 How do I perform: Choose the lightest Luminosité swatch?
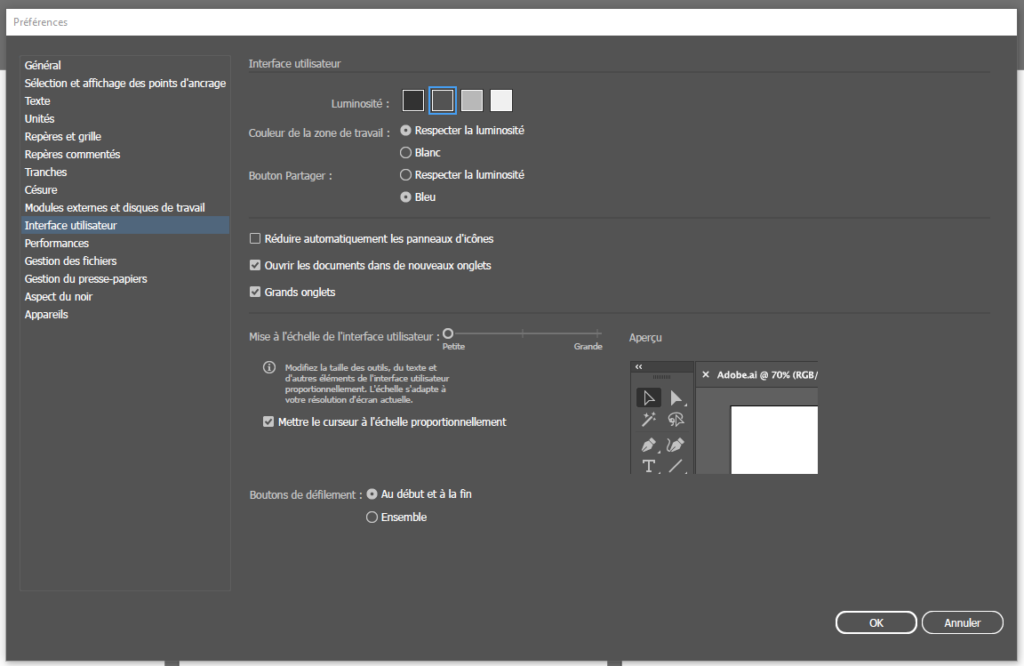[501, 100]
